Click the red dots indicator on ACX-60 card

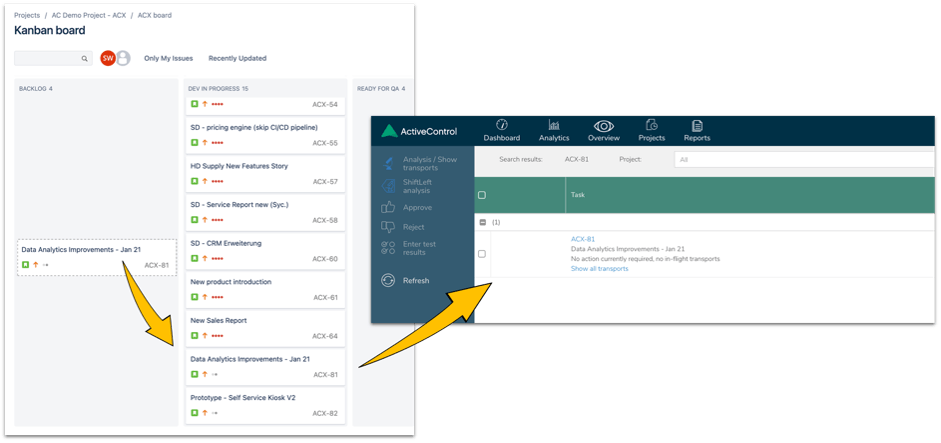217,259
